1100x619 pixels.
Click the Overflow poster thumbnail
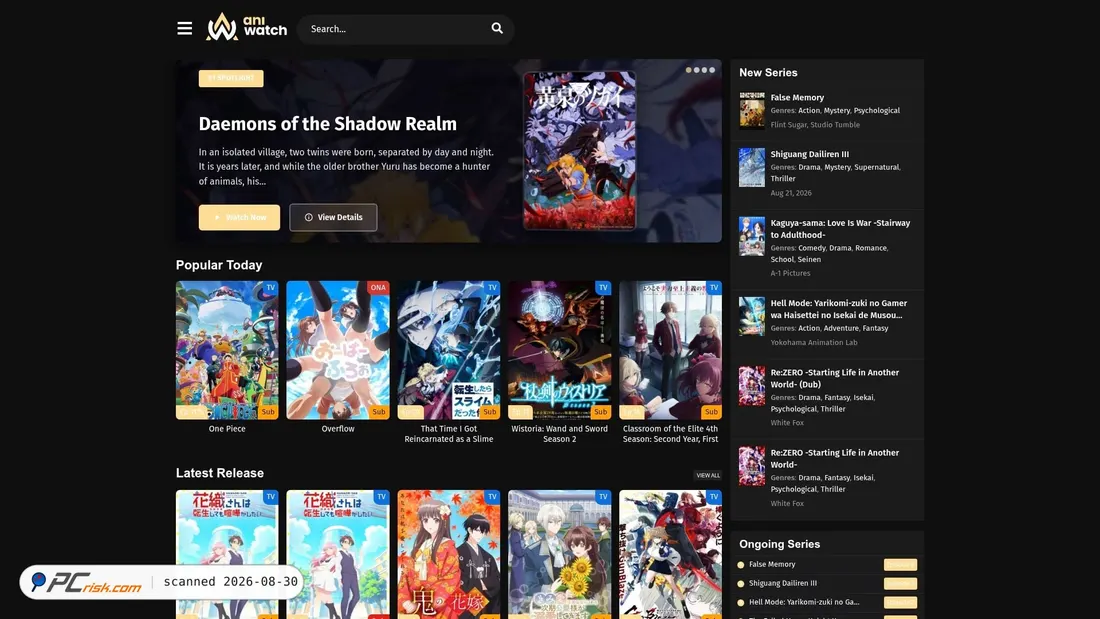[x=337, y=350]
